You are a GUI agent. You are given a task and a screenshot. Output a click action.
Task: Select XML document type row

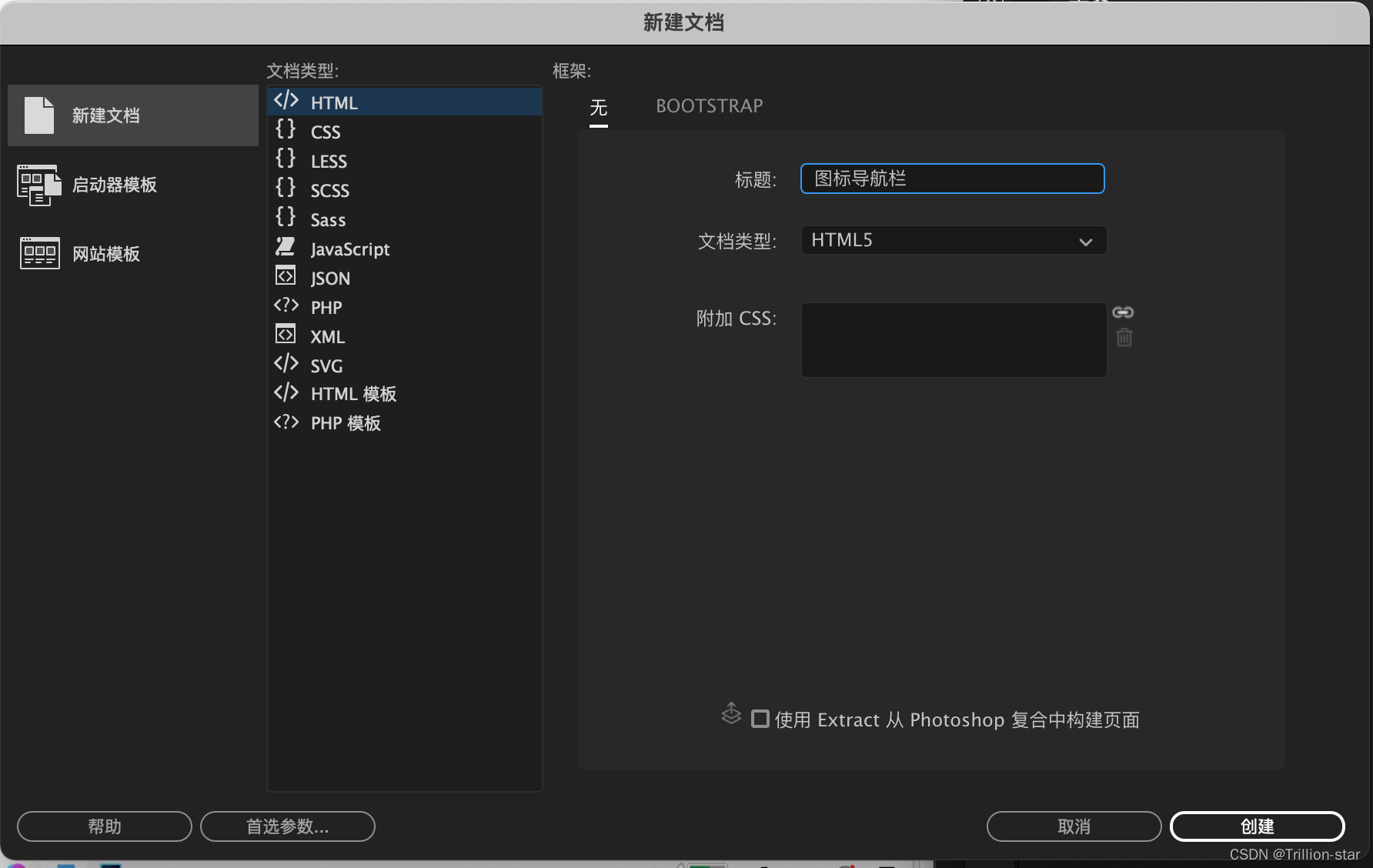point(405,336)
